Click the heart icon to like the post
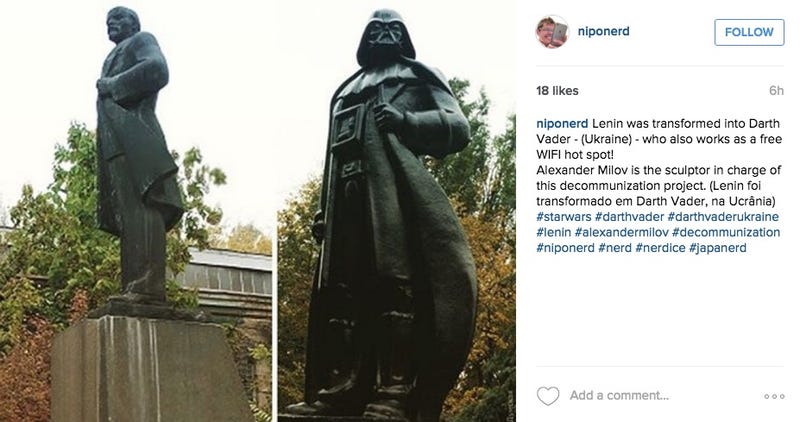Image resolution: width=800 pixels, height=422 pixels. point(548,396)
